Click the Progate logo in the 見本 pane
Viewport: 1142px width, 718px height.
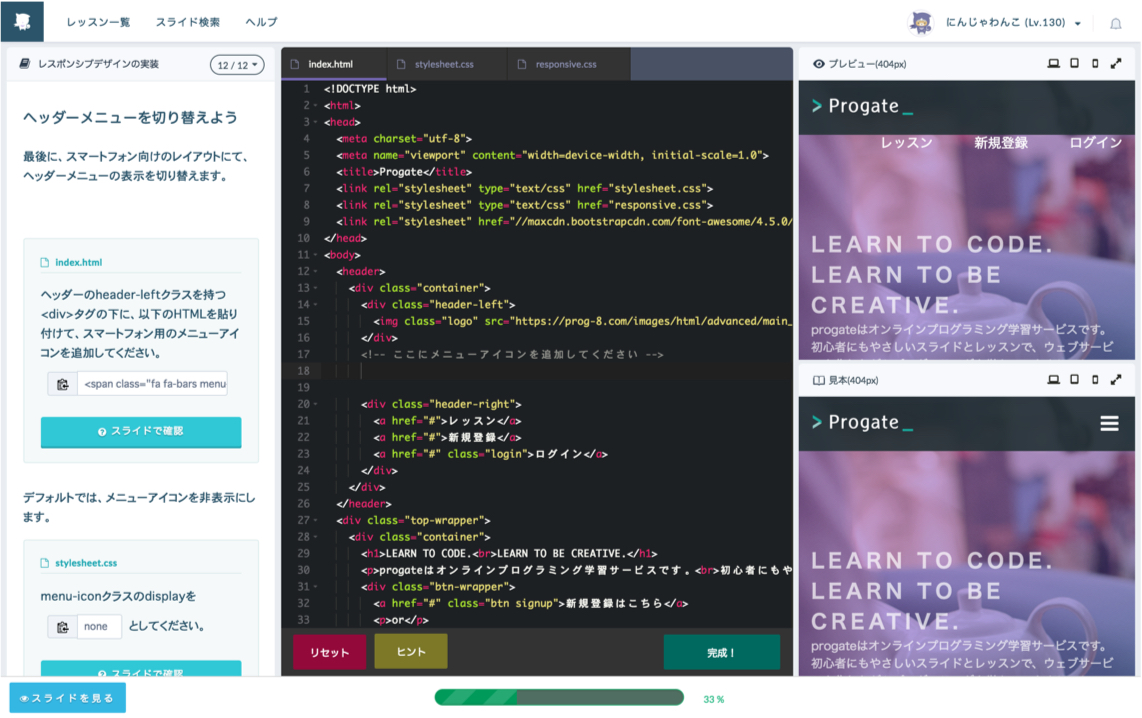(862, 422)
